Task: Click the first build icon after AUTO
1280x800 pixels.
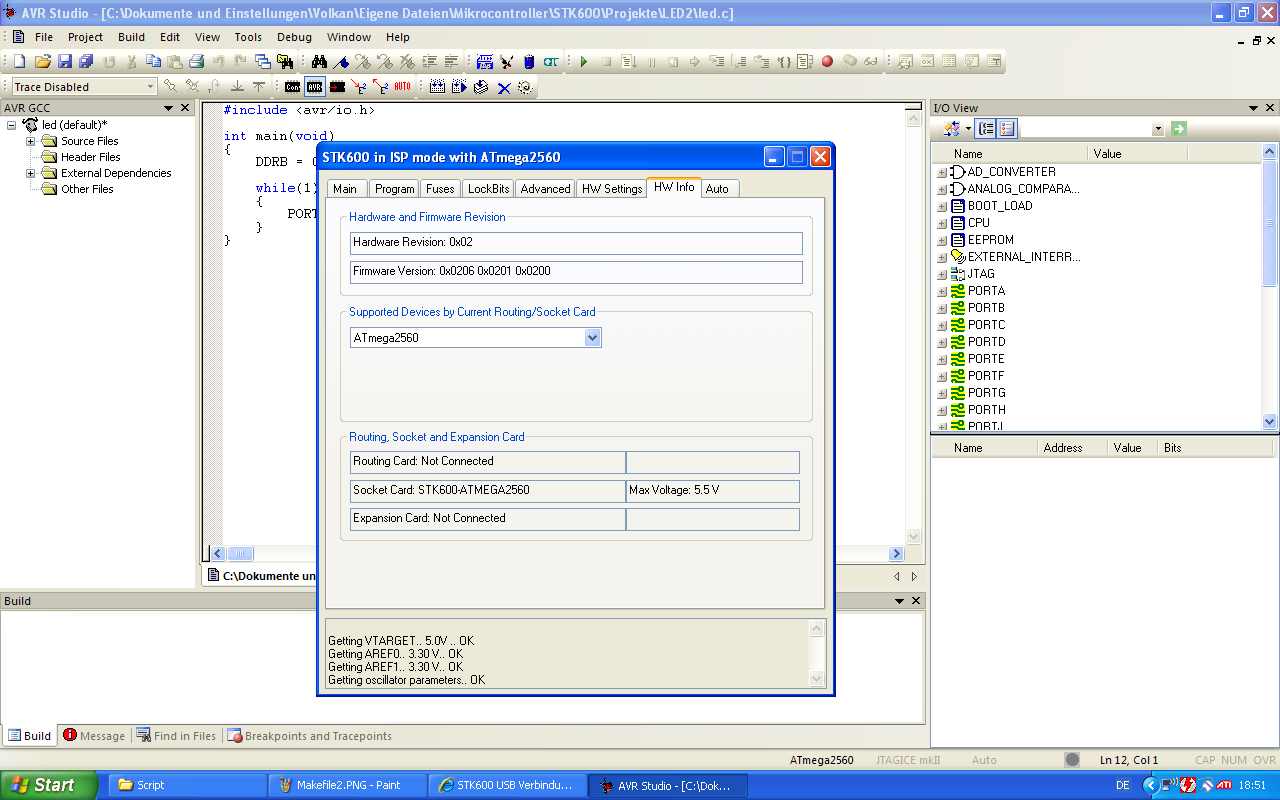Action: coord(437,87)
